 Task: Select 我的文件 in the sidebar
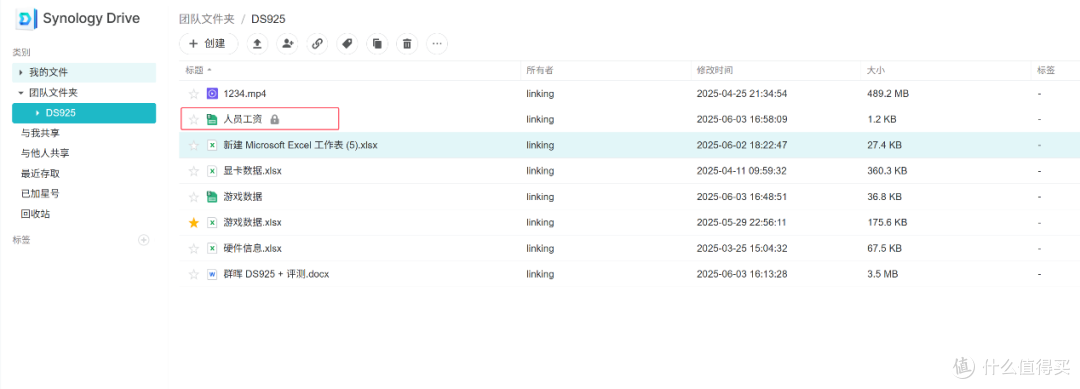pos(48,72)
